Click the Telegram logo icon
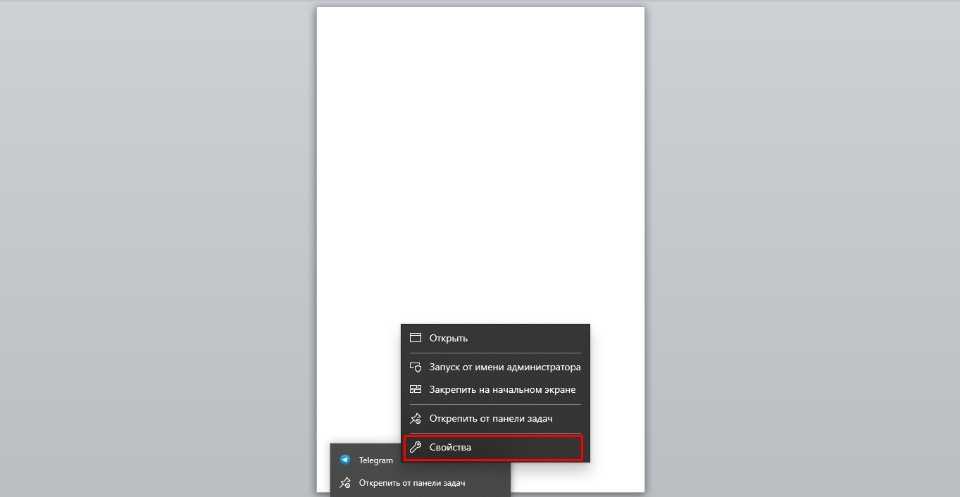Image resolution: width=960 pixels, height=497 pixels. pos(345,460)
